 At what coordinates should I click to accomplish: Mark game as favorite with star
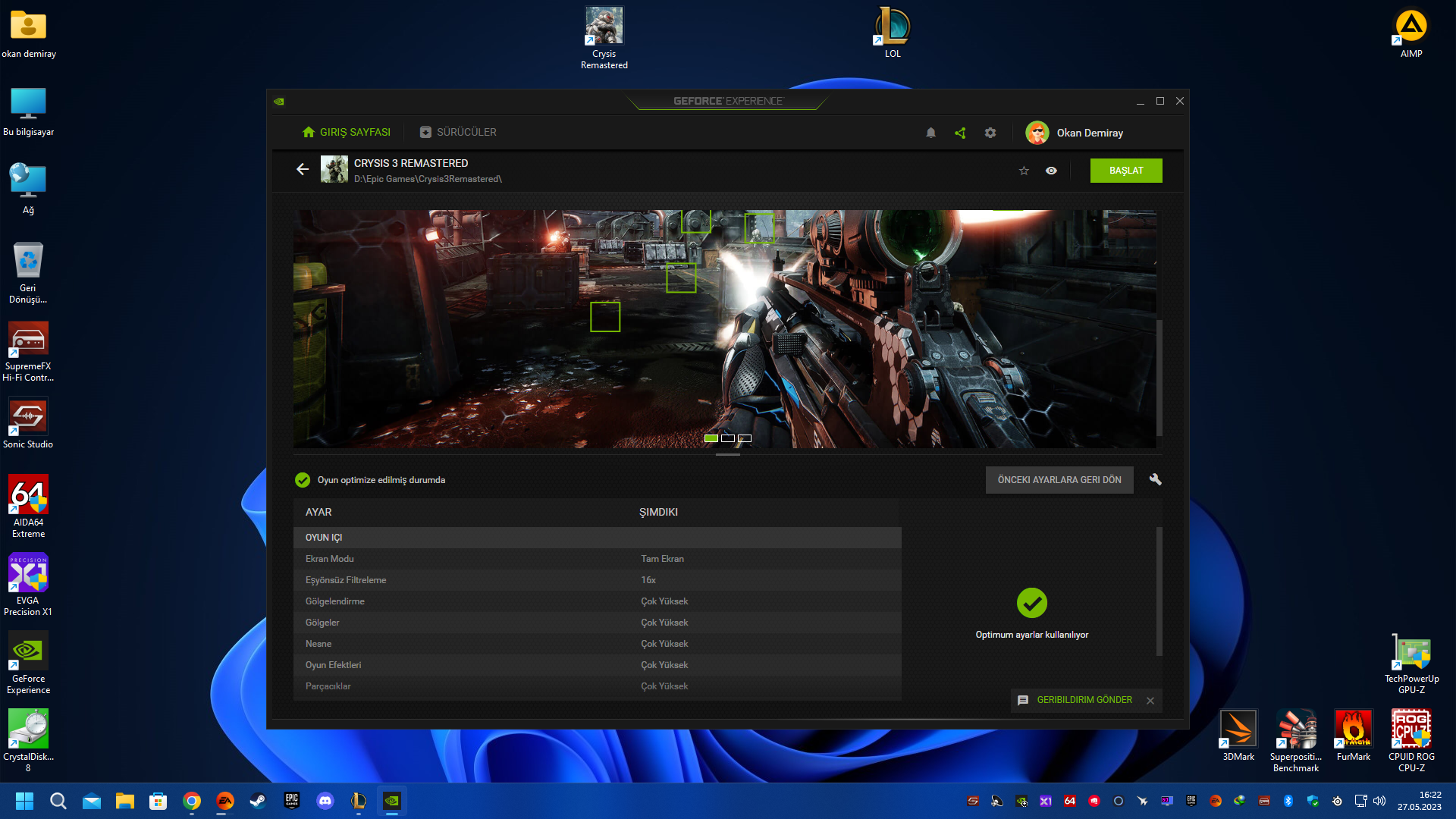coord(1024,171)
